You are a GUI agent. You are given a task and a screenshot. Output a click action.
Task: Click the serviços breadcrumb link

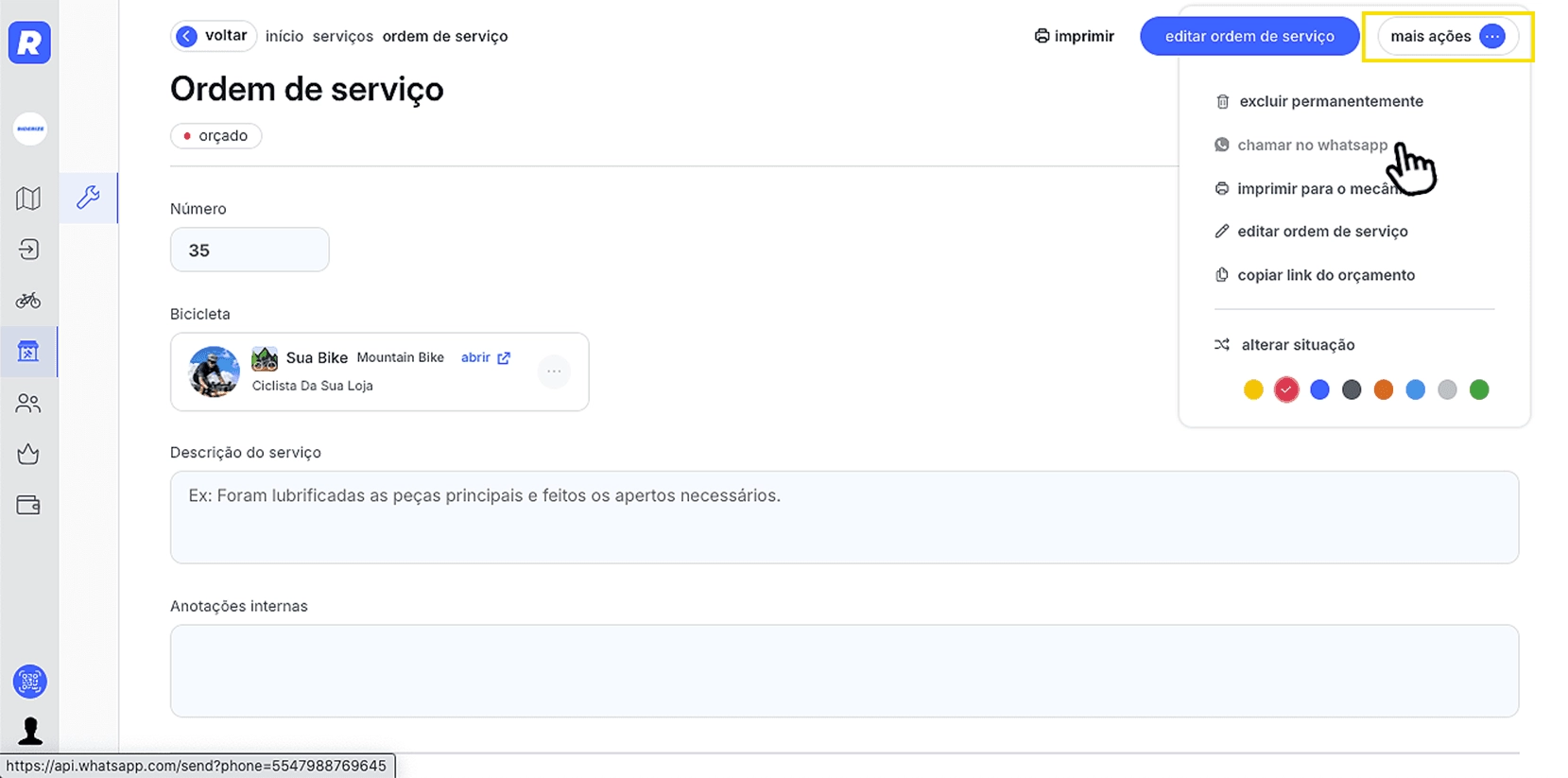pos(343,36)
